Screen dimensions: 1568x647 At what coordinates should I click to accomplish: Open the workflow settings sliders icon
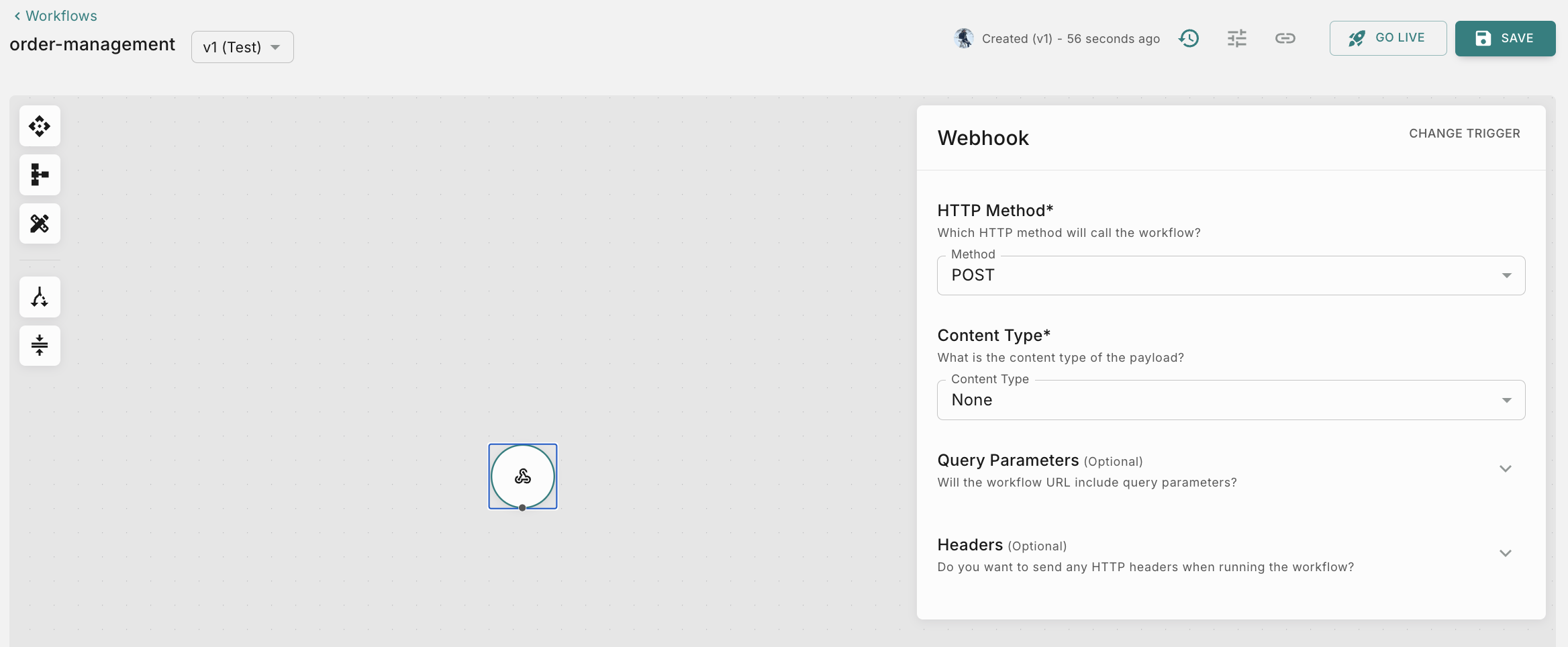(1236, 38)
